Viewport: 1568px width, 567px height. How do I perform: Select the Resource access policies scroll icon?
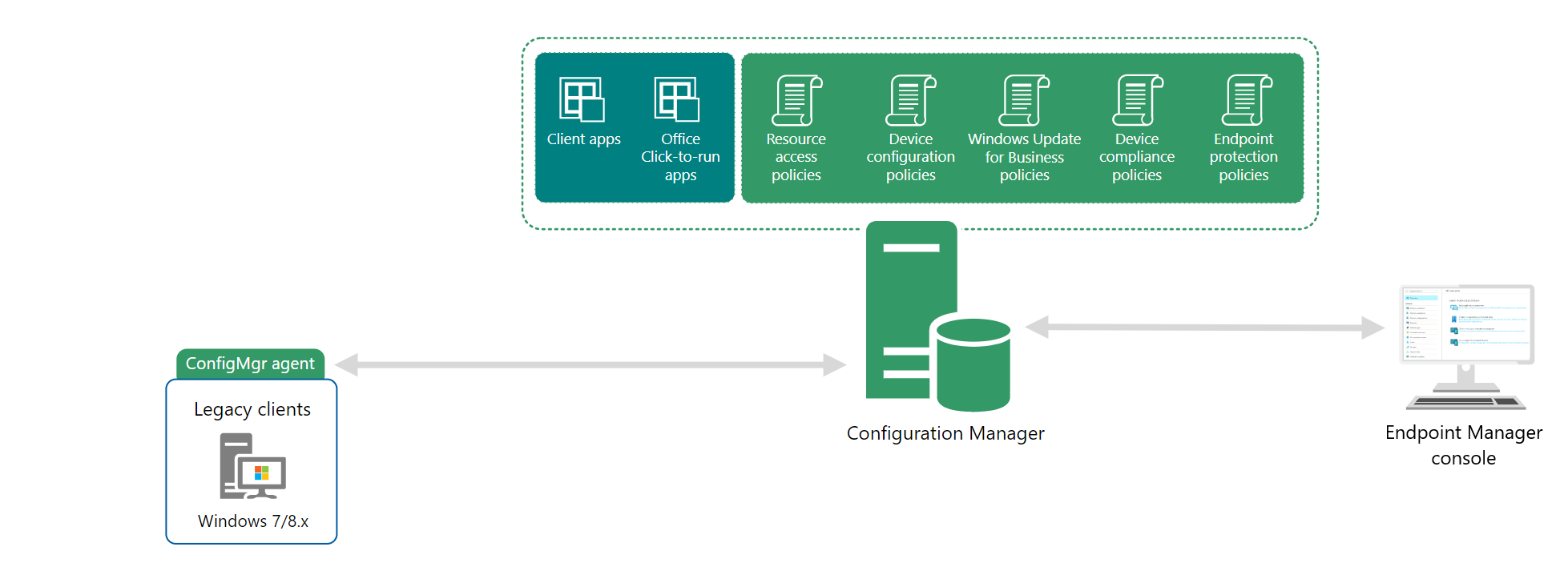point(797,101)
